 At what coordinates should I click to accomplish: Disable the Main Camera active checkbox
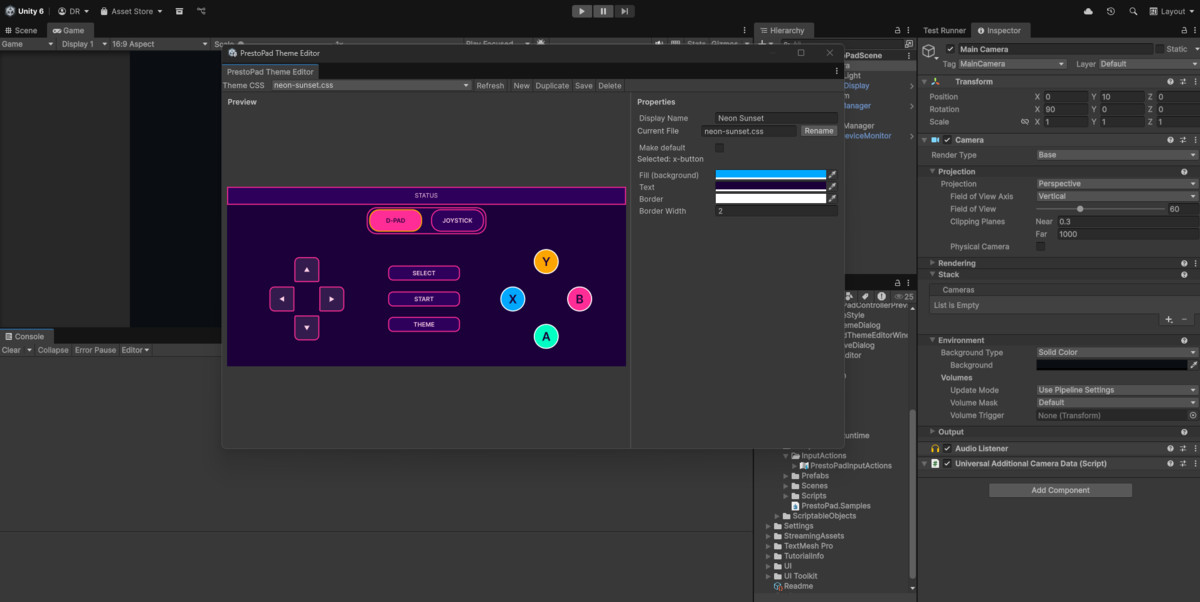950,49
